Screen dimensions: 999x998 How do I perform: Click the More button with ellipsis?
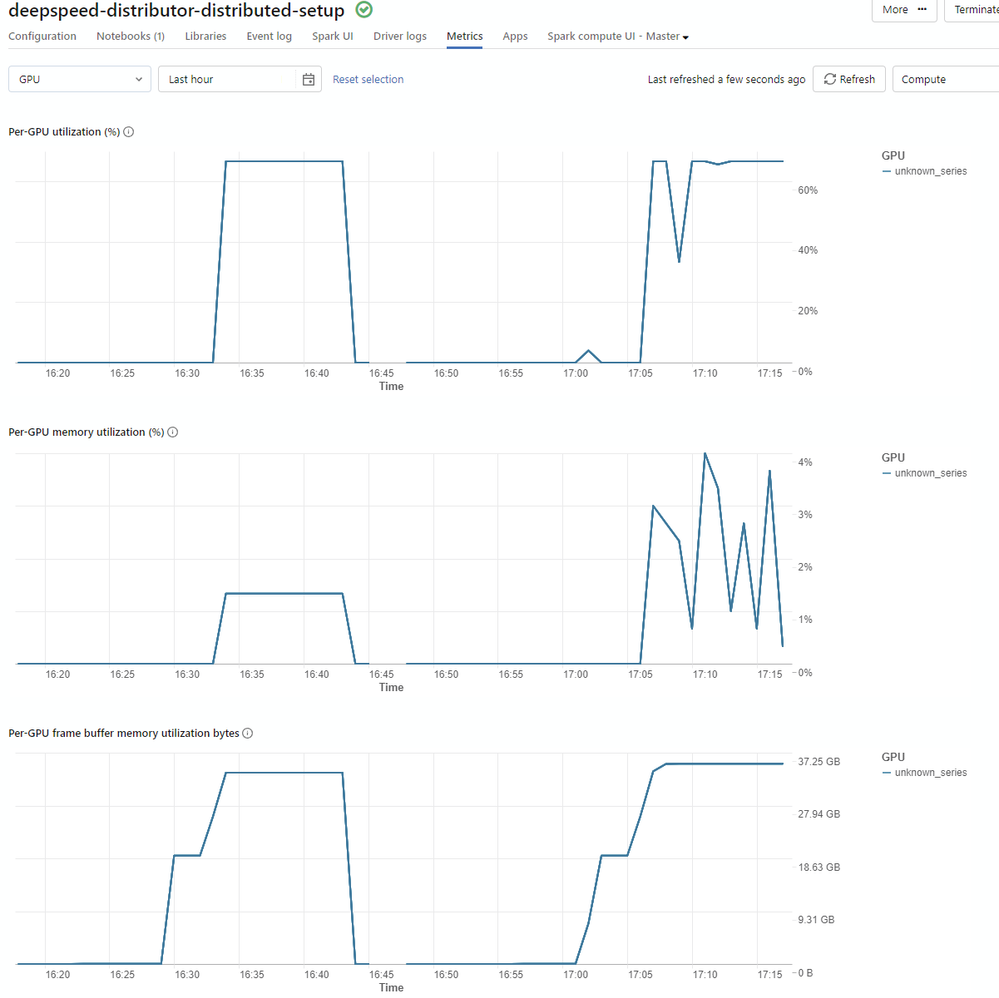(x=905, y=10)
